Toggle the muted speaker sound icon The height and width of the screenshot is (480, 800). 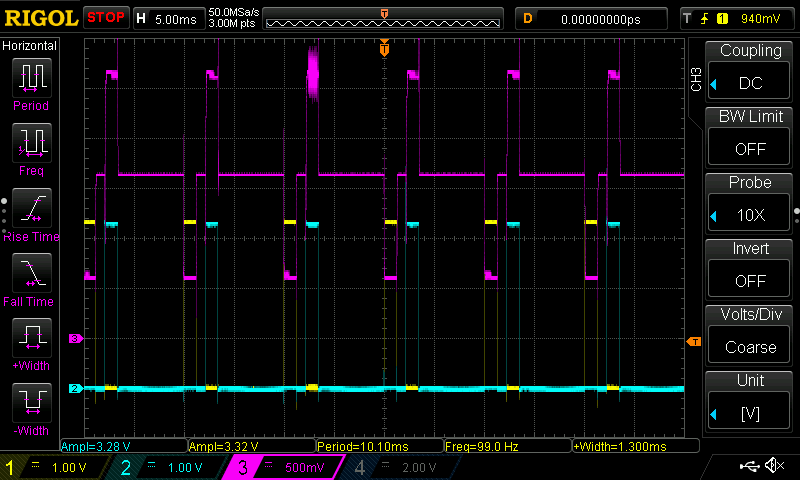775,465
